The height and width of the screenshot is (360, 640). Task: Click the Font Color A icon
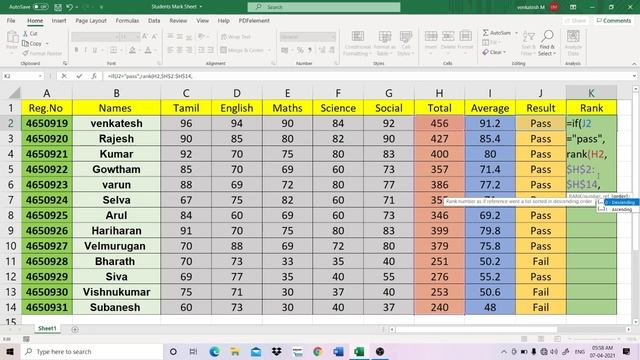(x=148, y=50)
